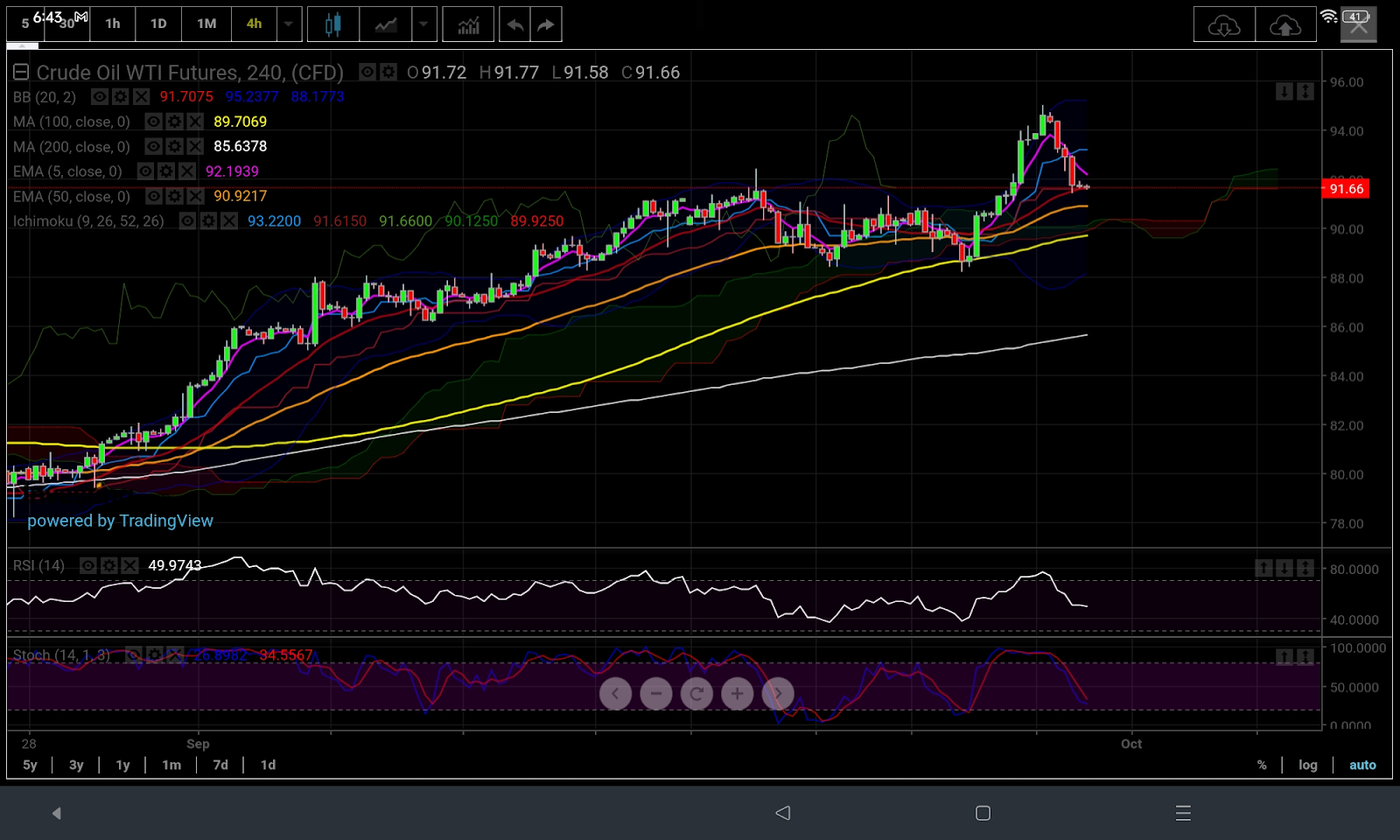1400x840 pixels.
Task: Open settings for EMA (5, close, 0)
Action: (x=166, y=171)
